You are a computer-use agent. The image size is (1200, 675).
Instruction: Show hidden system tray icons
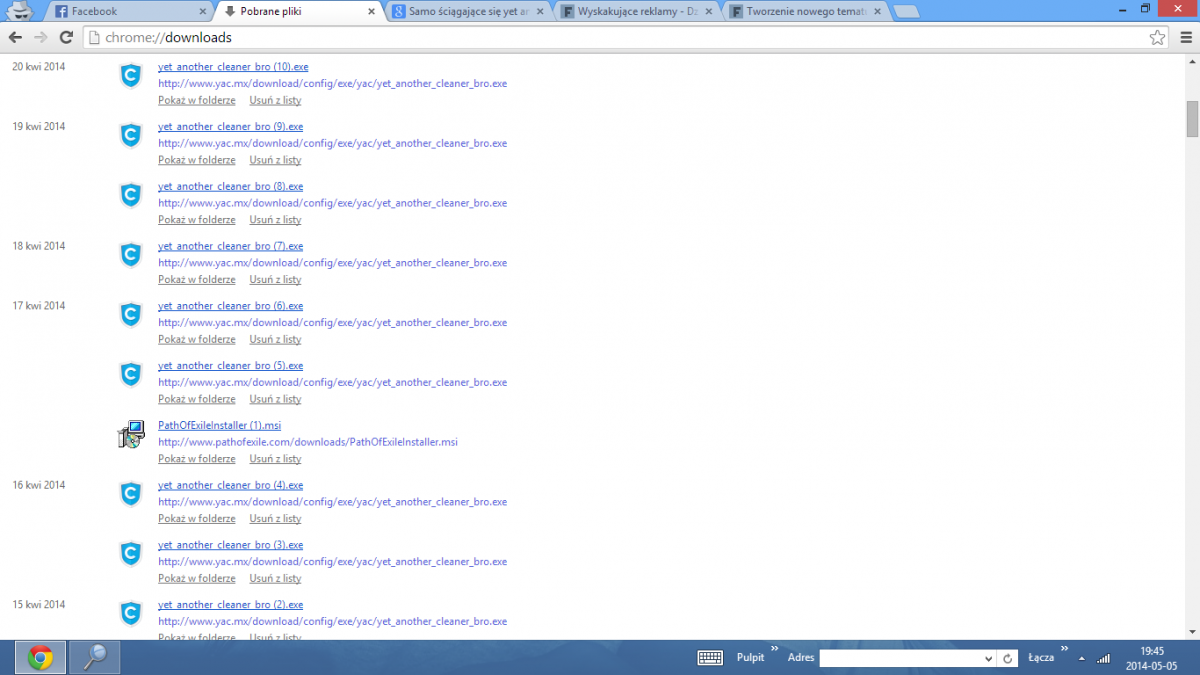(x=1081, y=658)
